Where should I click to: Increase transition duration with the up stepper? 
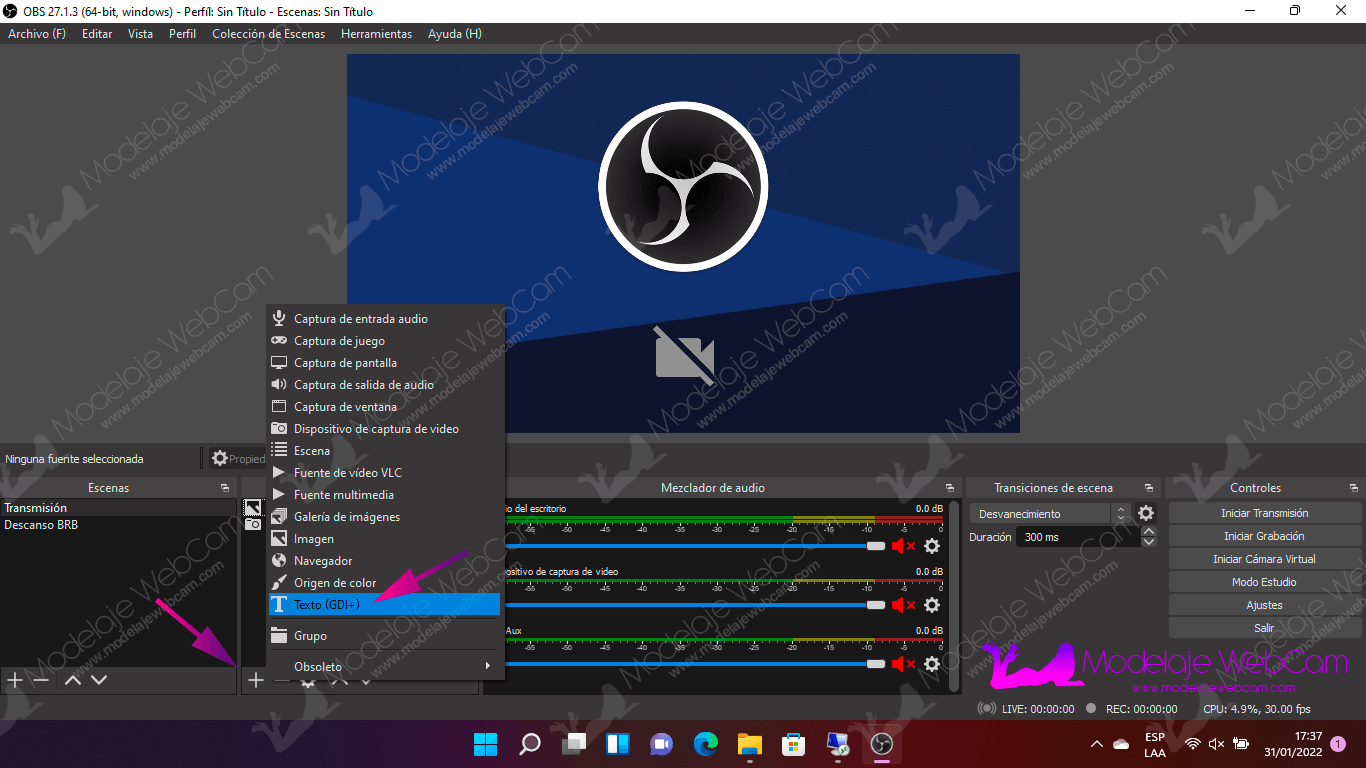(1148, 532)
